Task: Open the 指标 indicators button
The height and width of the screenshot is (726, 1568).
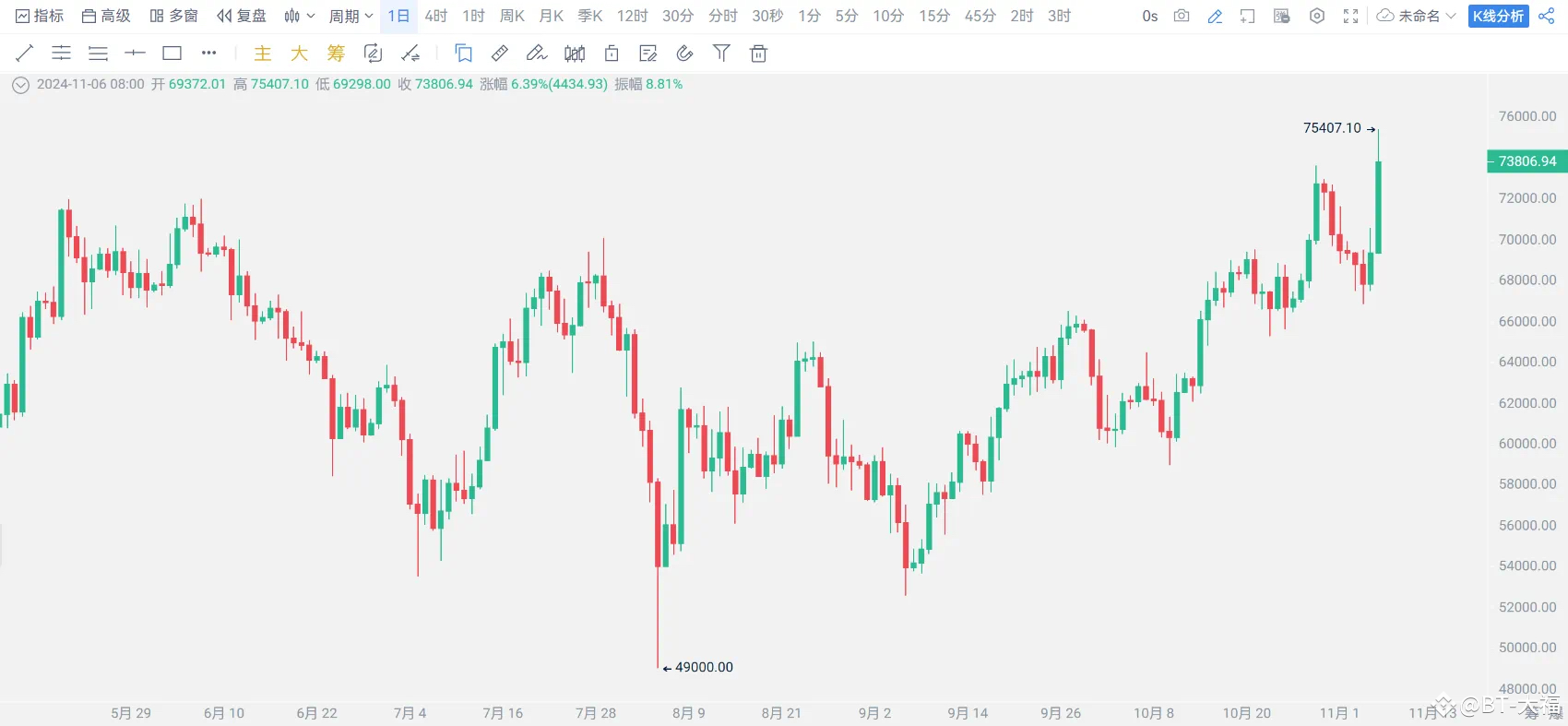Action: tap(40, 16)
